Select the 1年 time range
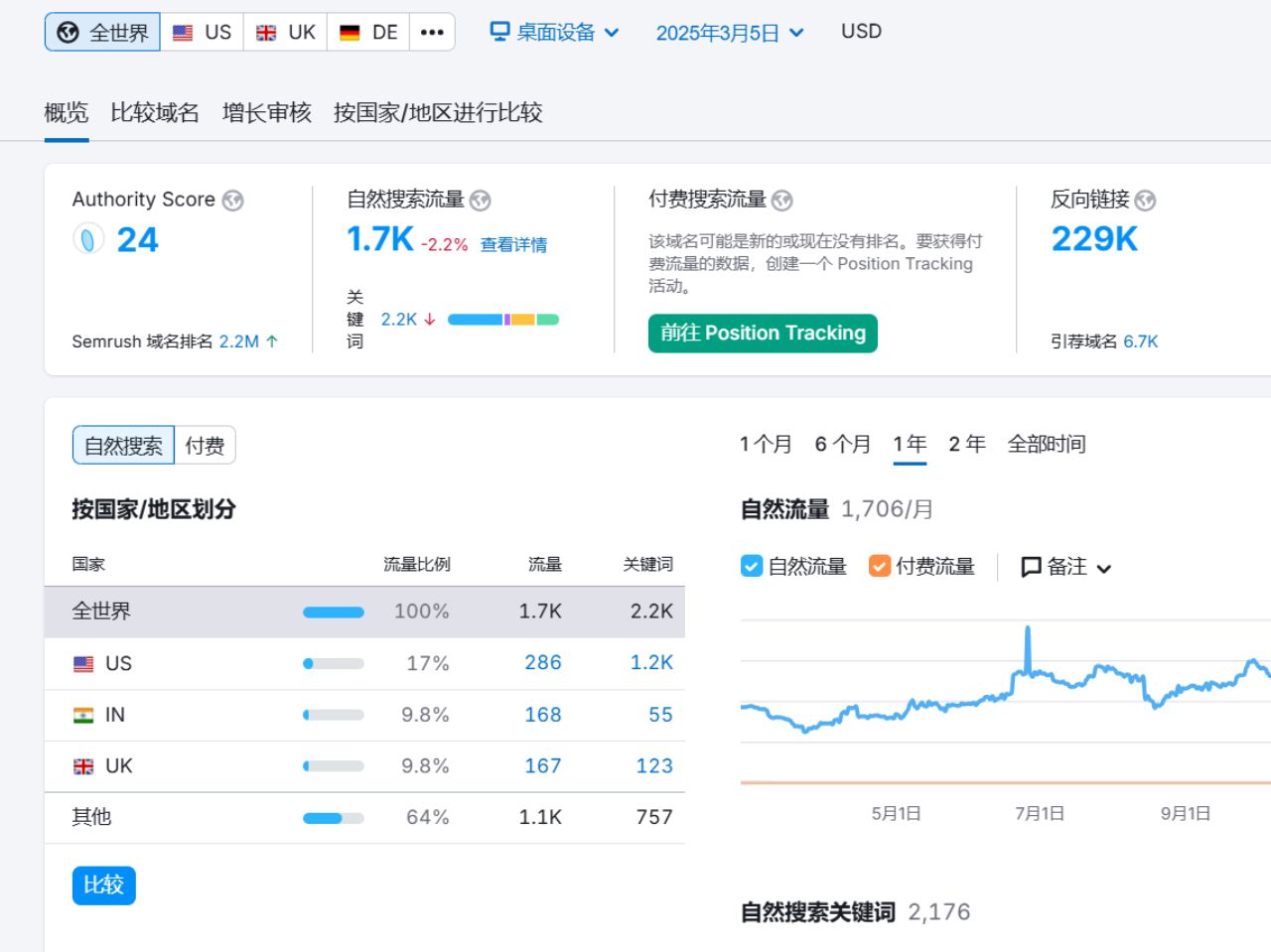 [x=910, y=444]
